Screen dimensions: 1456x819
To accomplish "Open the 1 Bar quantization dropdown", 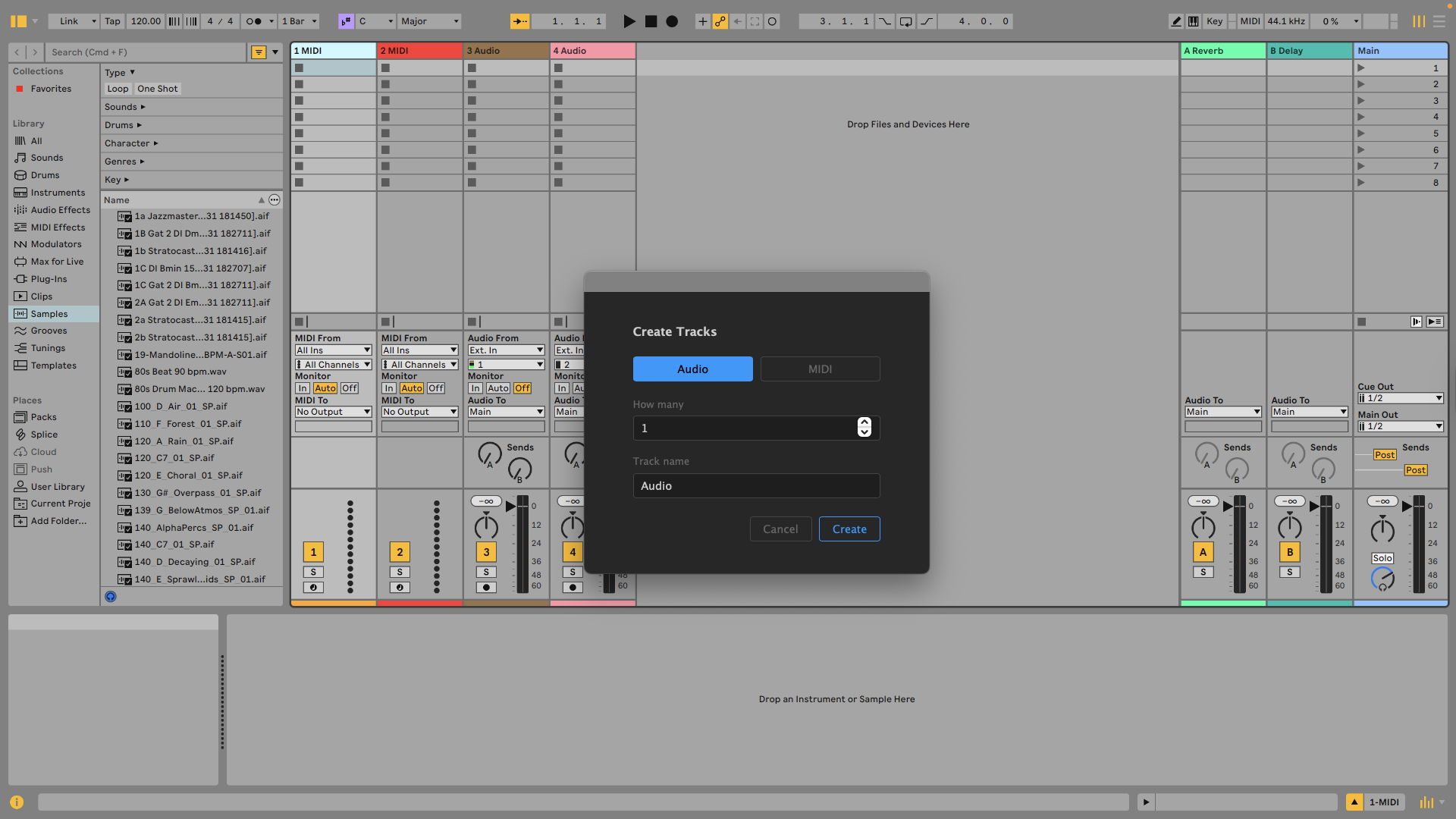I will (299, 21).
